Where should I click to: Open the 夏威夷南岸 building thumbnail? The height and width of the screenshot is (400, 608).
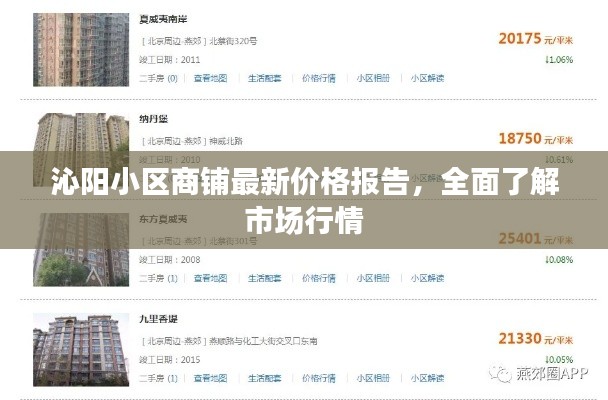81,50
